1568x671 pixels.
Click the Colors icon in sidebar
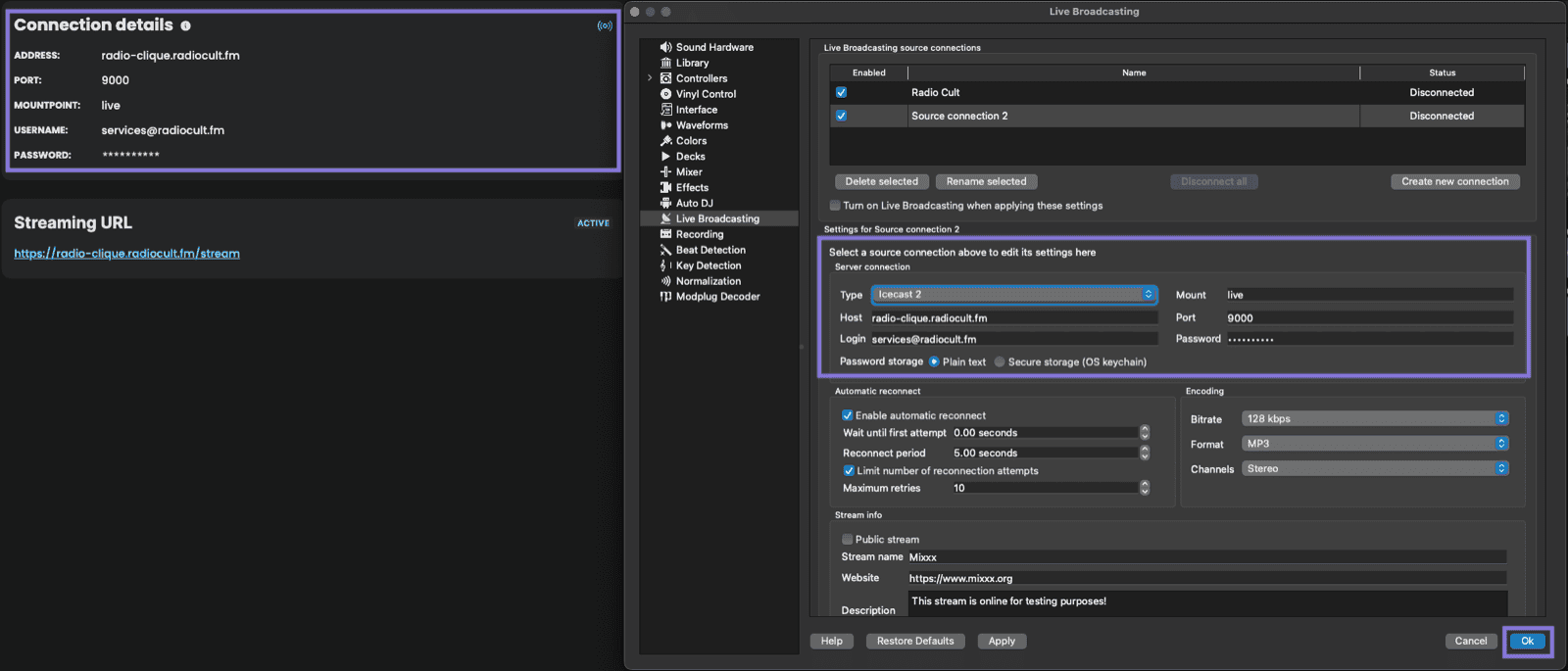pyautogui.click(x=666, y=141)
